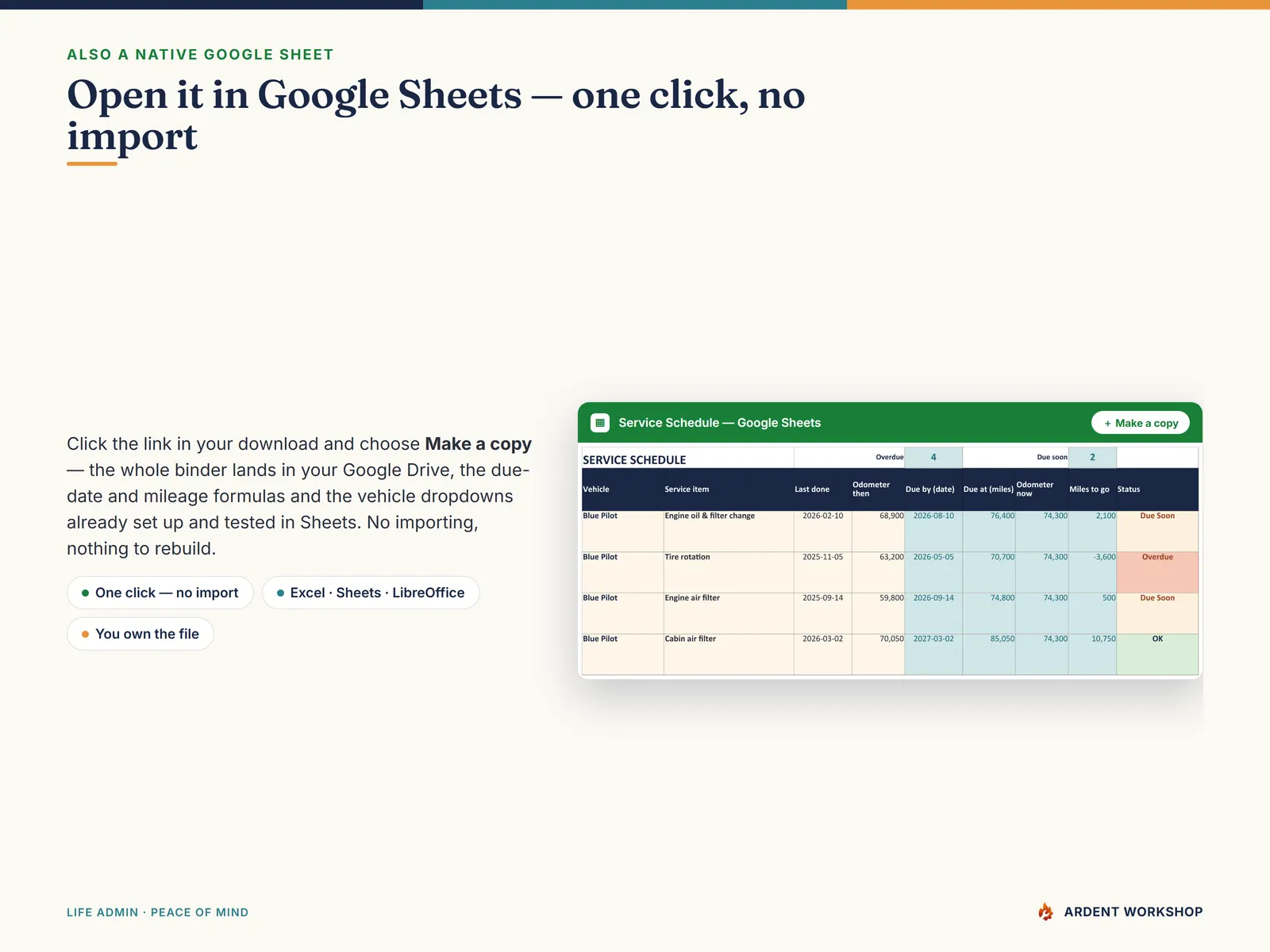The width and height of the screenshot is (1270, 952).
Task: Click the 'SERVICE SCHEDULE' sheet heading cell
Action: pyautogui.click(x=687, y=459)
